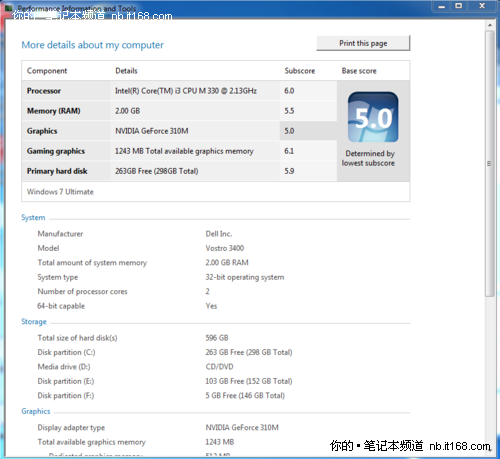Click the Graphics section heading below Storage
The height and width of the screenshot is (459, 500).
(x=36, y=411)
